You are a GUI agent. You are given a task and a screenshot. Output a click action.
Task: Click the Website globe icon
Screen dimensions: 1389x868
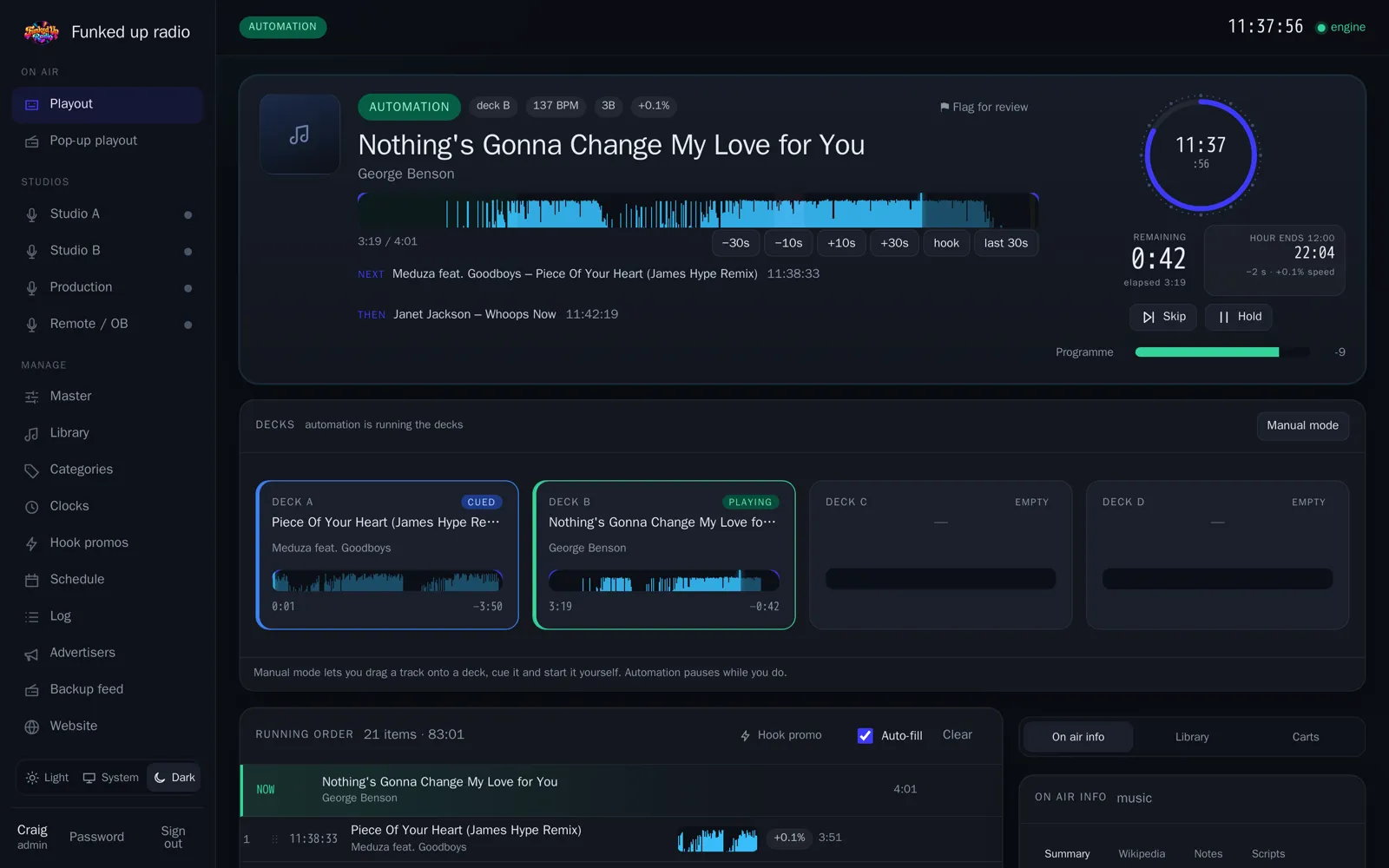[32, 727]
